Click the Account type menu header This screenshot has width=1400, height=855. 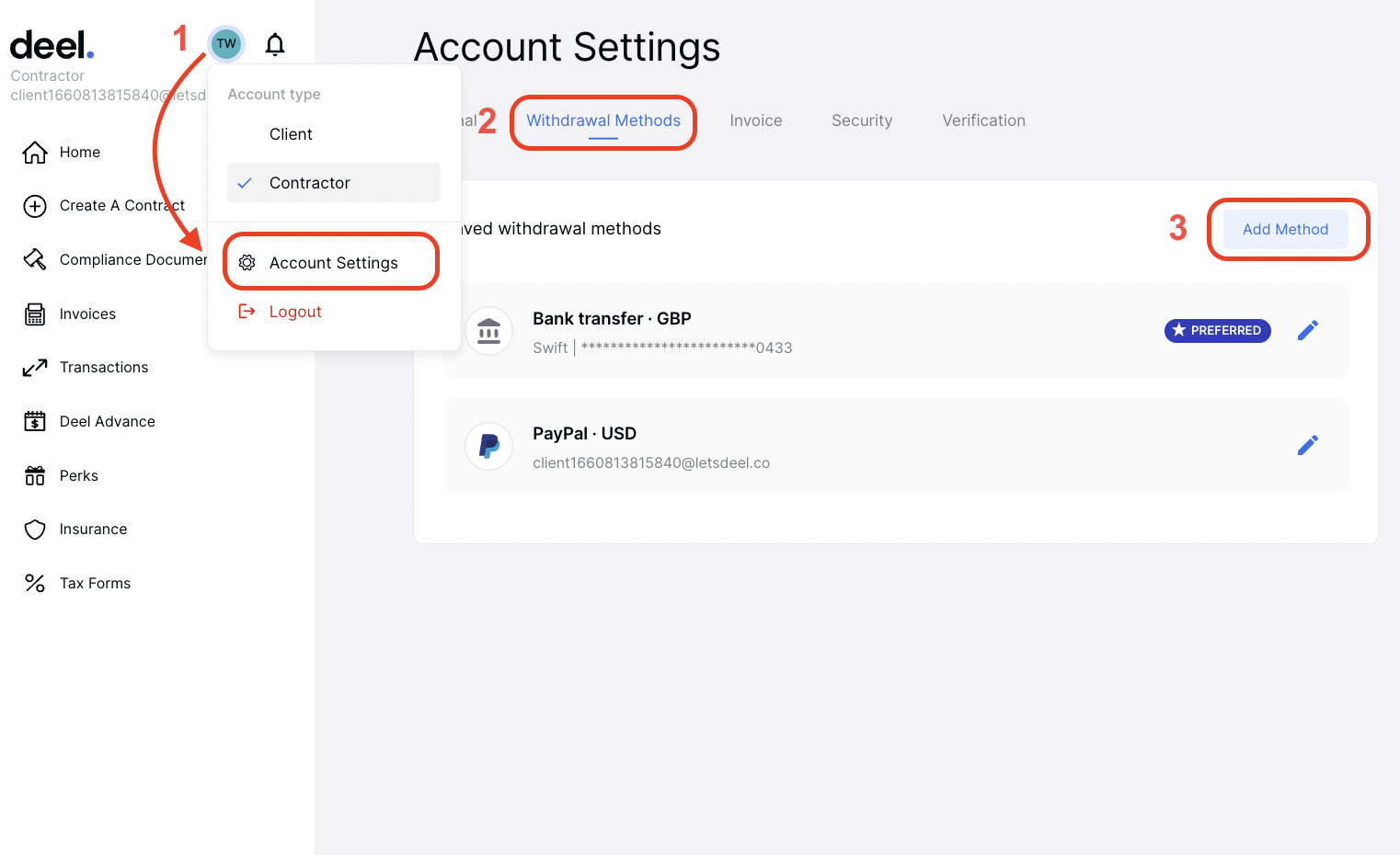274,95
